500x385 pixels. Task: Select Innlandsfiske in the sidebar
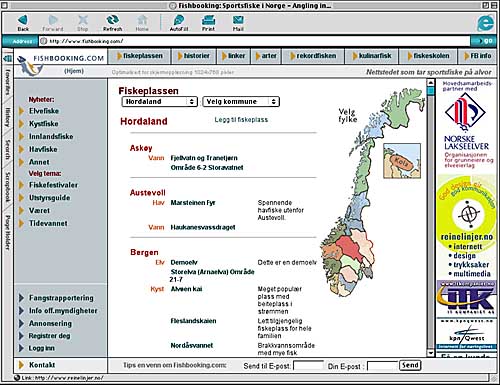click(x=51, y=137)
